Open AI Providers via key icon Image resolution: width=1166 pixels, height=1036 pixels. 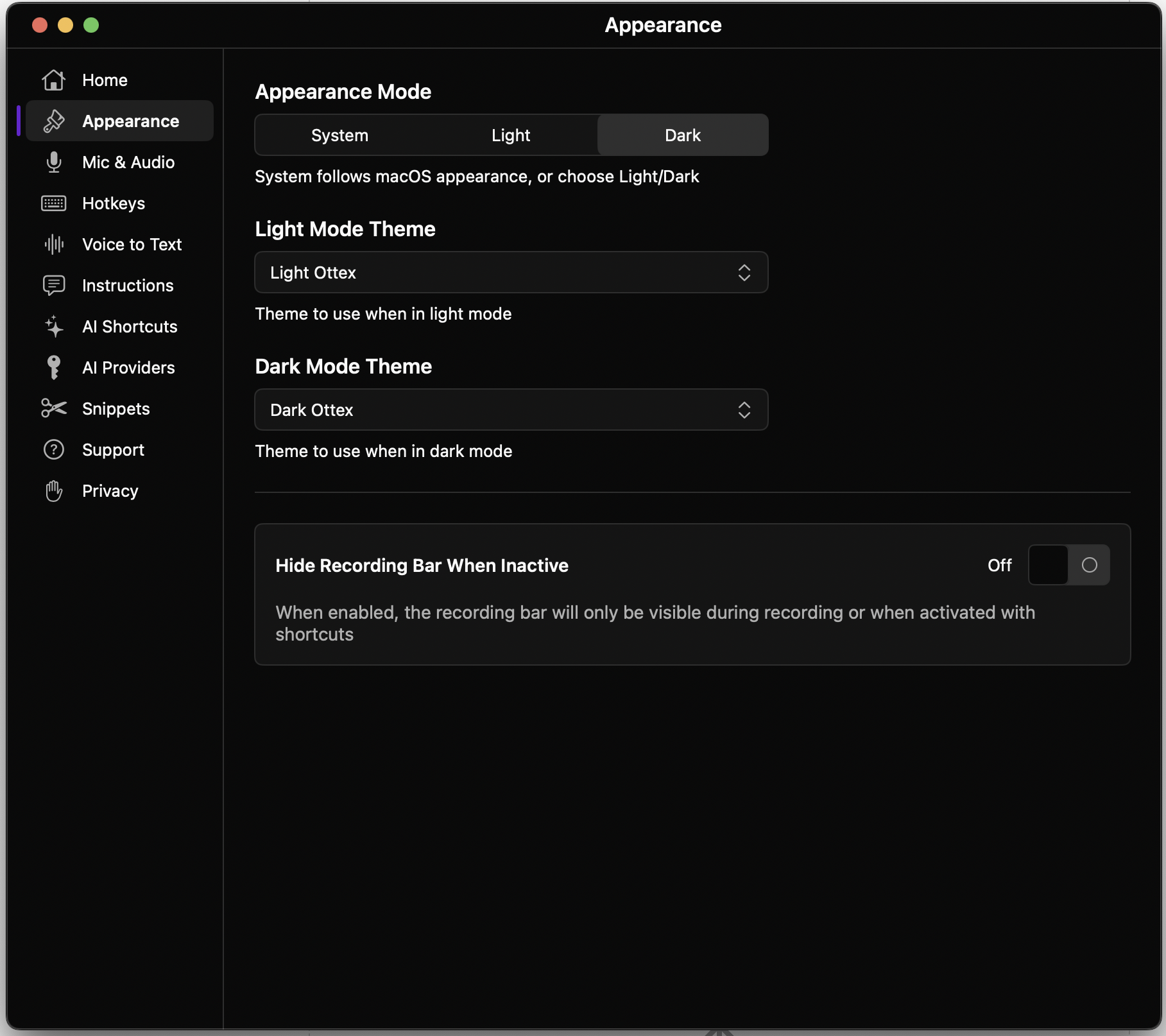(x=54, y=367)
